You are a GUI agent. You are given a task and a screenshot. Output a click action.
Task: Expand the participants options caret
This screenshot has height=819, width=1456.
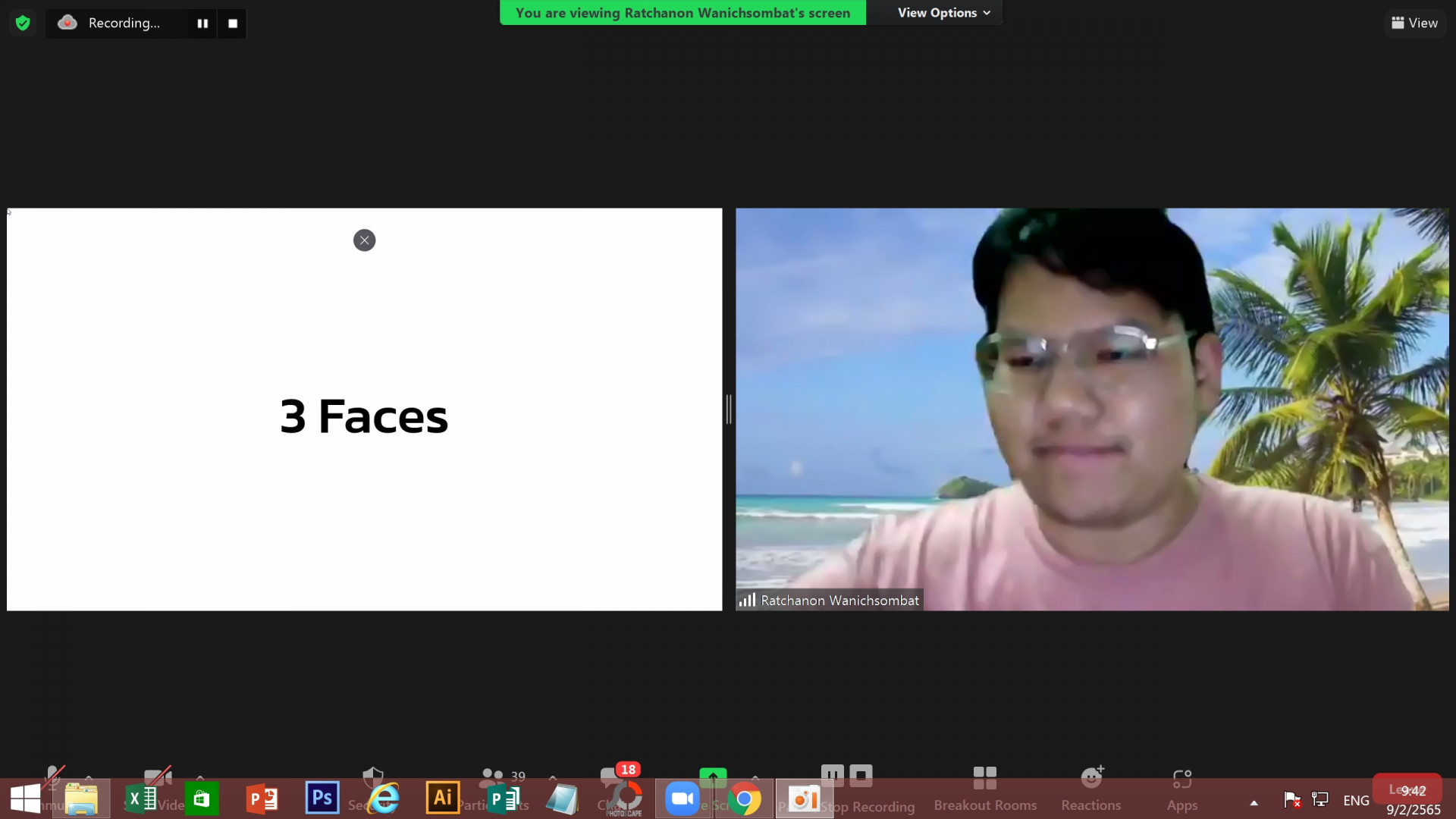tap(552, 778)
